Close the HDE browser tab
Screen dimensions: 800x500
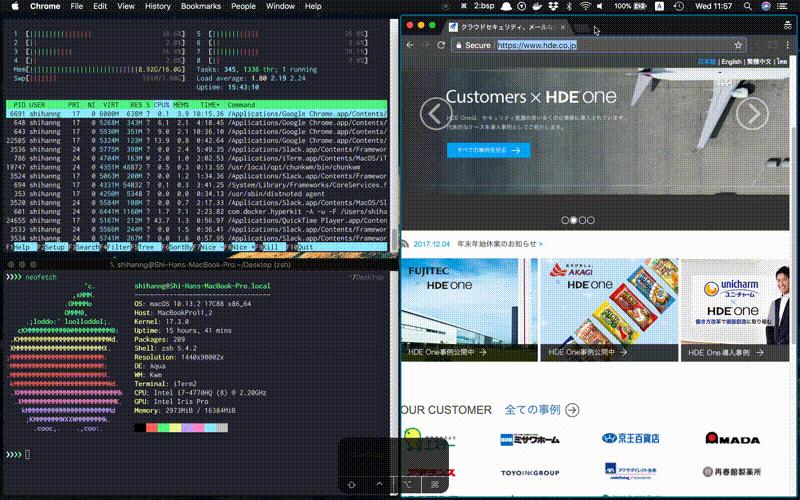click(563, 27)
